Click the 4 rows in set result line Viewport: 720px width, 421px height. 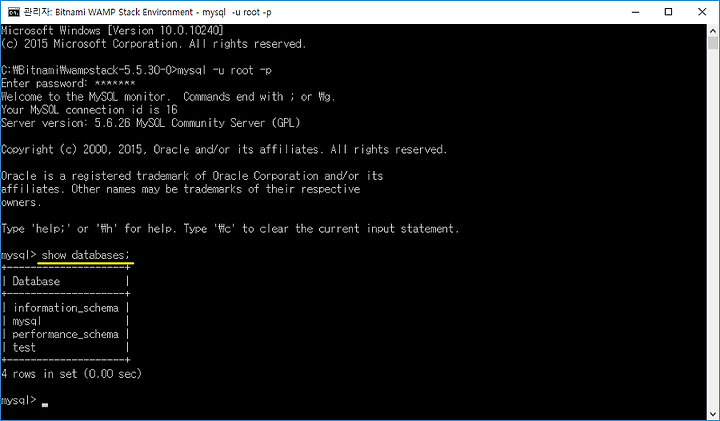click(x=71, y=374)
